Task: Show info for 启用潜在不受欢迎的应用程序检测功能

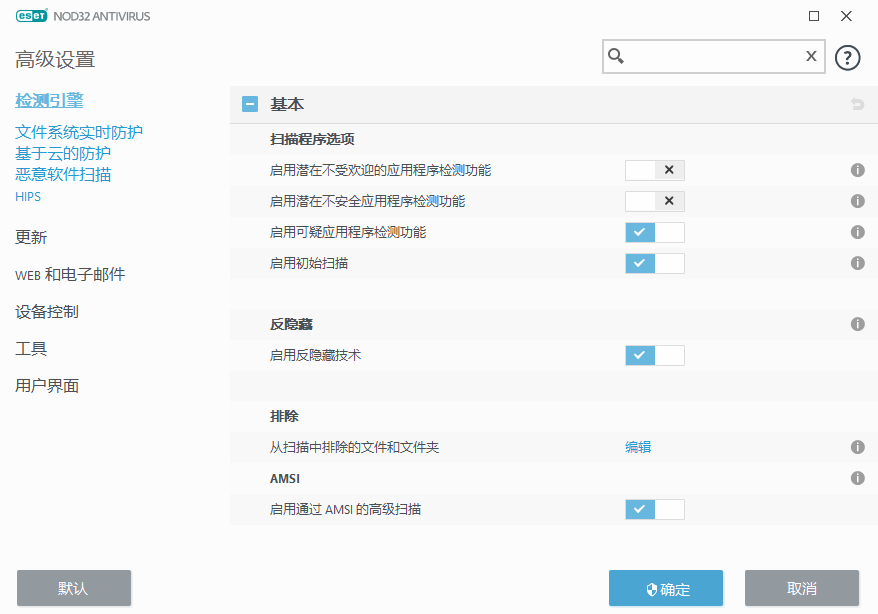Action: click(x=857, y=170)
